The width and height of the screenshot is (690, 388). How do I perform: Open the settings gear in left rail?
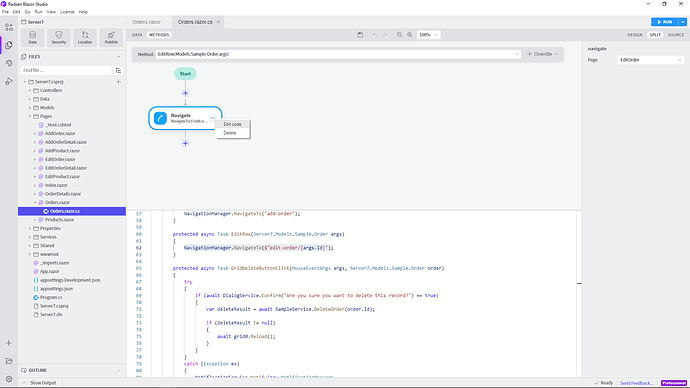[9, 379]
